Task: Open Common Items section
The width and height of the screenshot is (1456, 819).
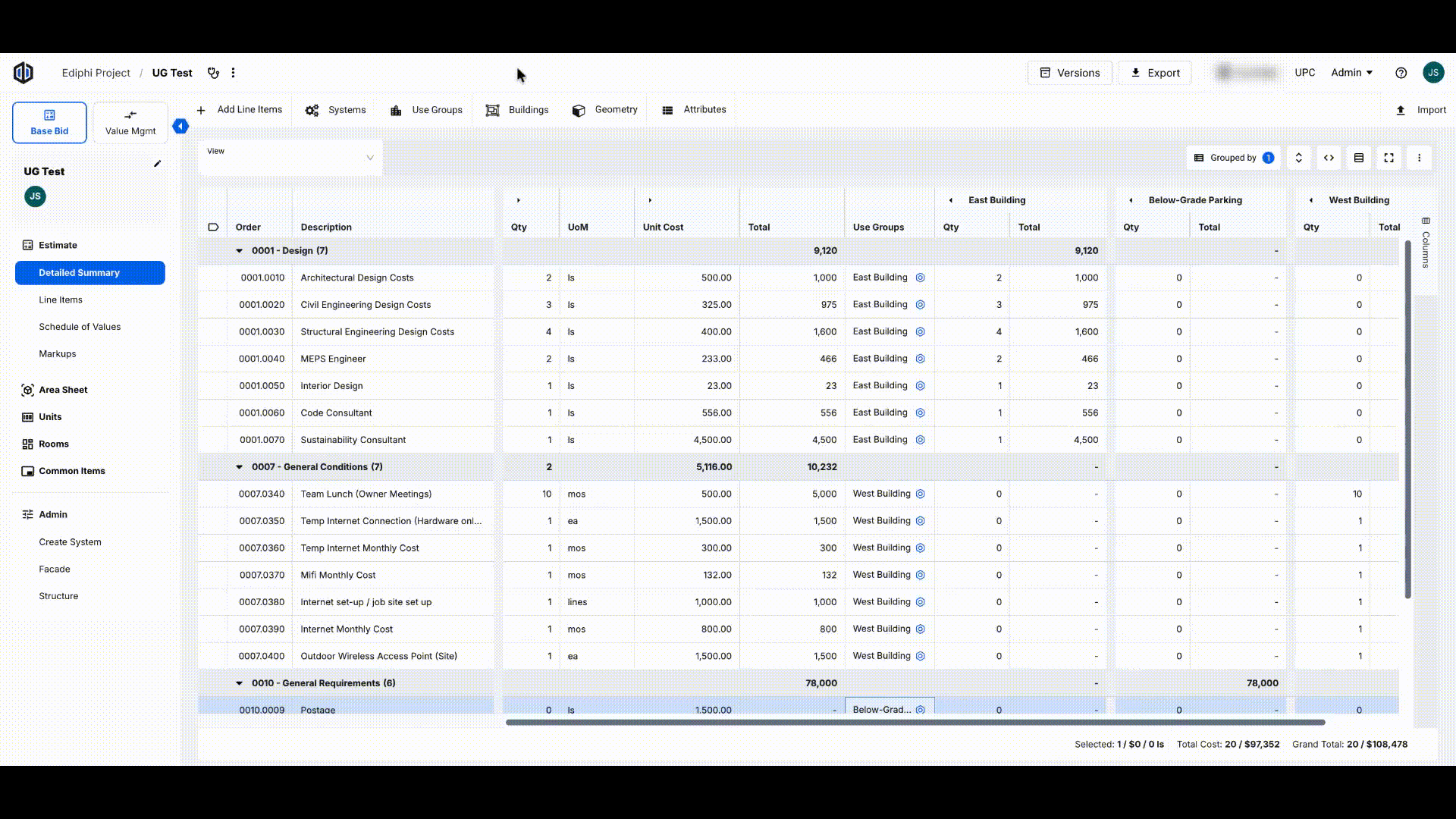Action: [x=64, y=471]
